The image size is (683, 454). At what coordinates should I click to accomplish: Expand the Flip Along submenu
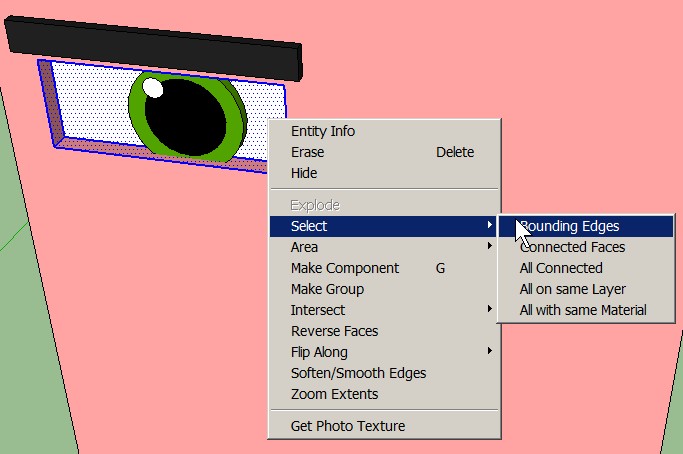coord(319,352)
